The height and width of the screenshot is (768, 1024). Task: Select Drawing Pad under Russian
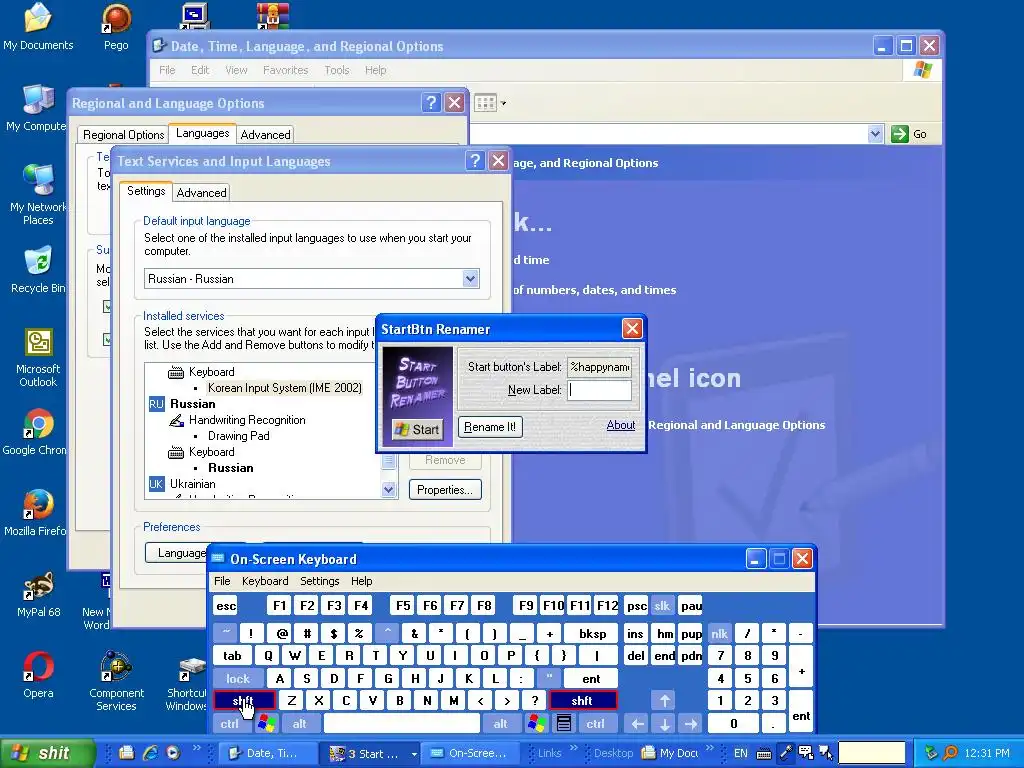coord(238,436)
